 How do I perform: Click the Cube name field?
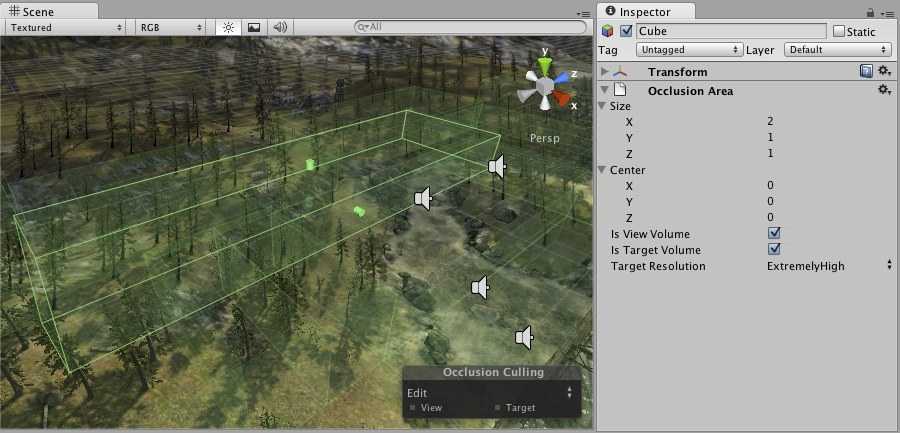coord(731,31)
